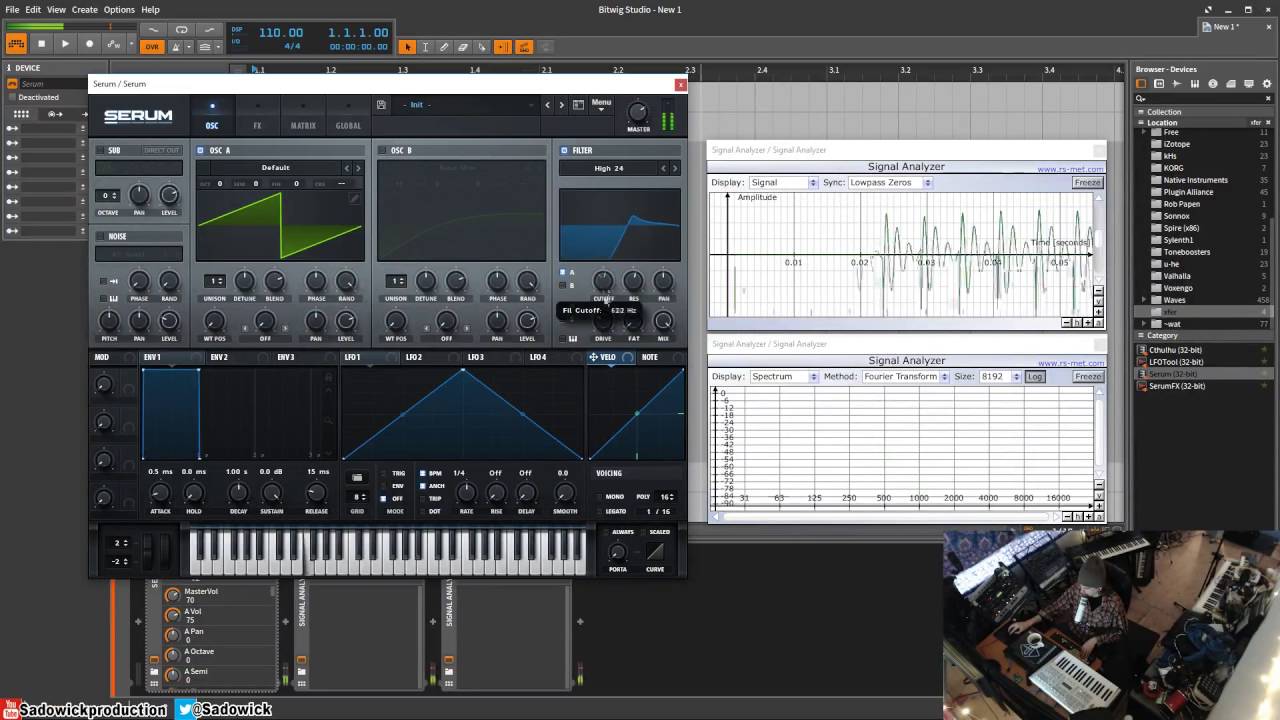Screen dimensions: 1280x720
Task: Enable the SUB oscillator
Action: [x=100, y=150]
